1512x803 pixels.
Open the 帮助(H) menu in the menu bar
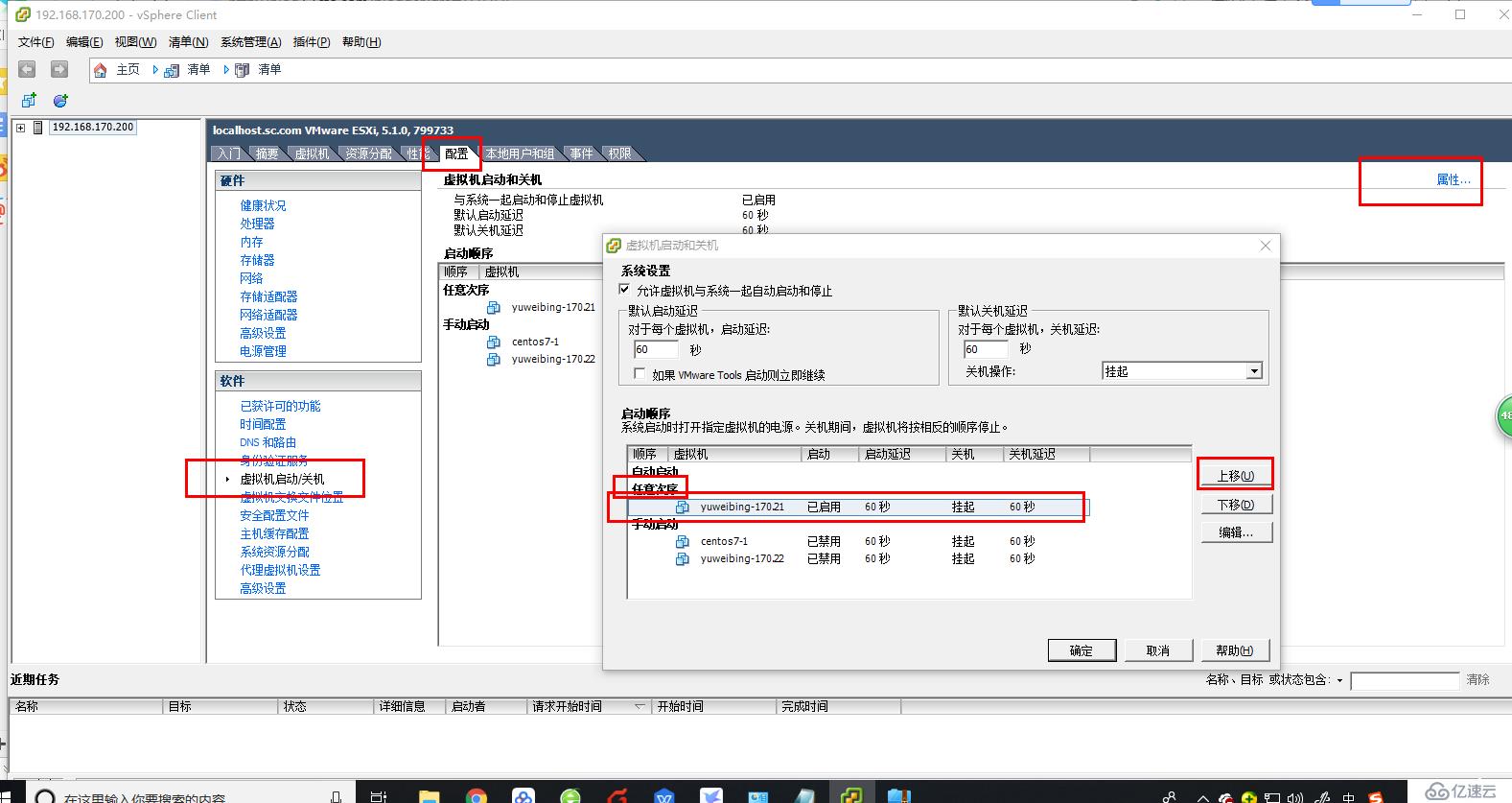(x=361, y=42)
